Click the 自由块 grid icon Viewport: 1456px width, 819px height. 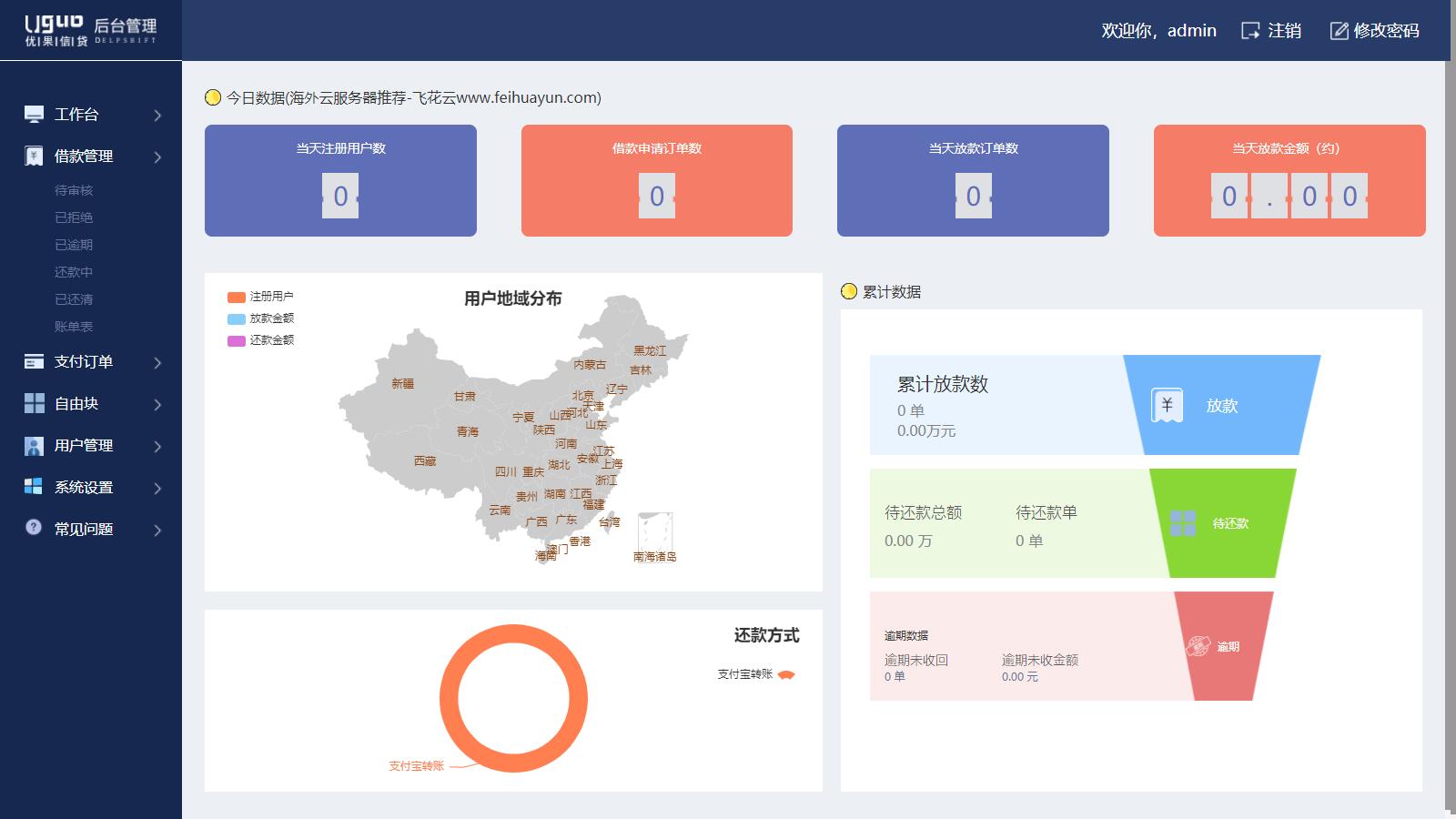34,403
